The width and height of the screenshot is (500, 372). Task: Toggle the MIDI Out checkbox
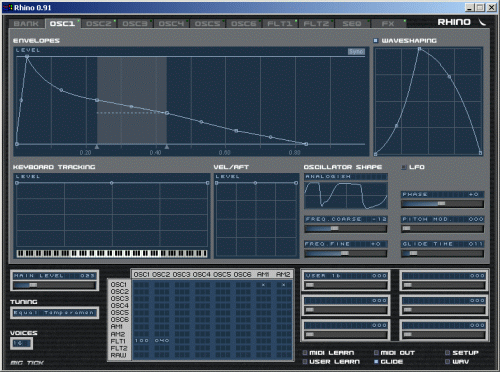tap(376, 353)
